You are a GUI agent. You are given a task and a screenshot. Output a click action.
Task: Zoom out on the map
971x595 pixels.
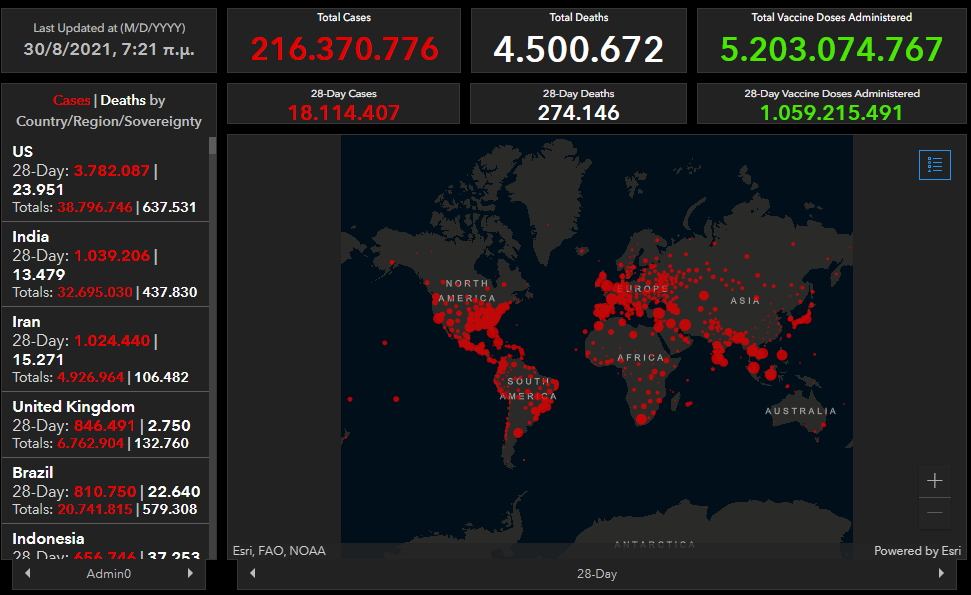point(934,513)
